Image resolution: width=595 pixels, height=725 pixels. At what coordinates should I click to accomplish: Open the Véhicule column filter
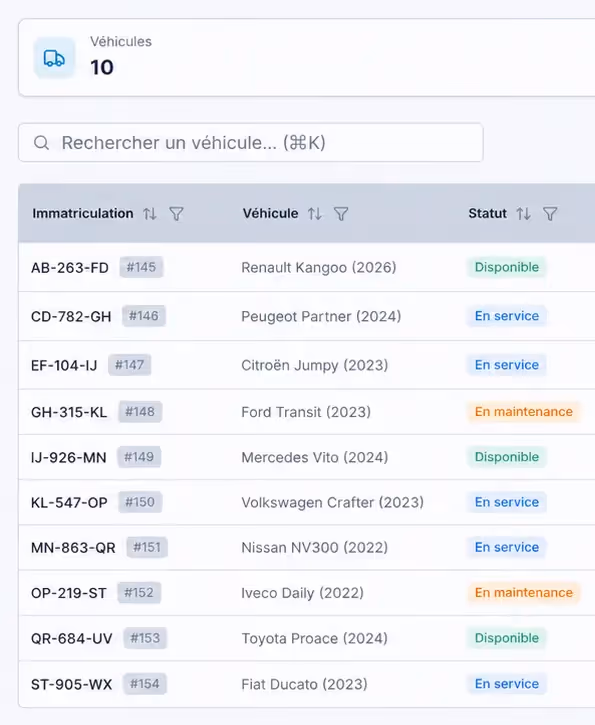point(341,214)
